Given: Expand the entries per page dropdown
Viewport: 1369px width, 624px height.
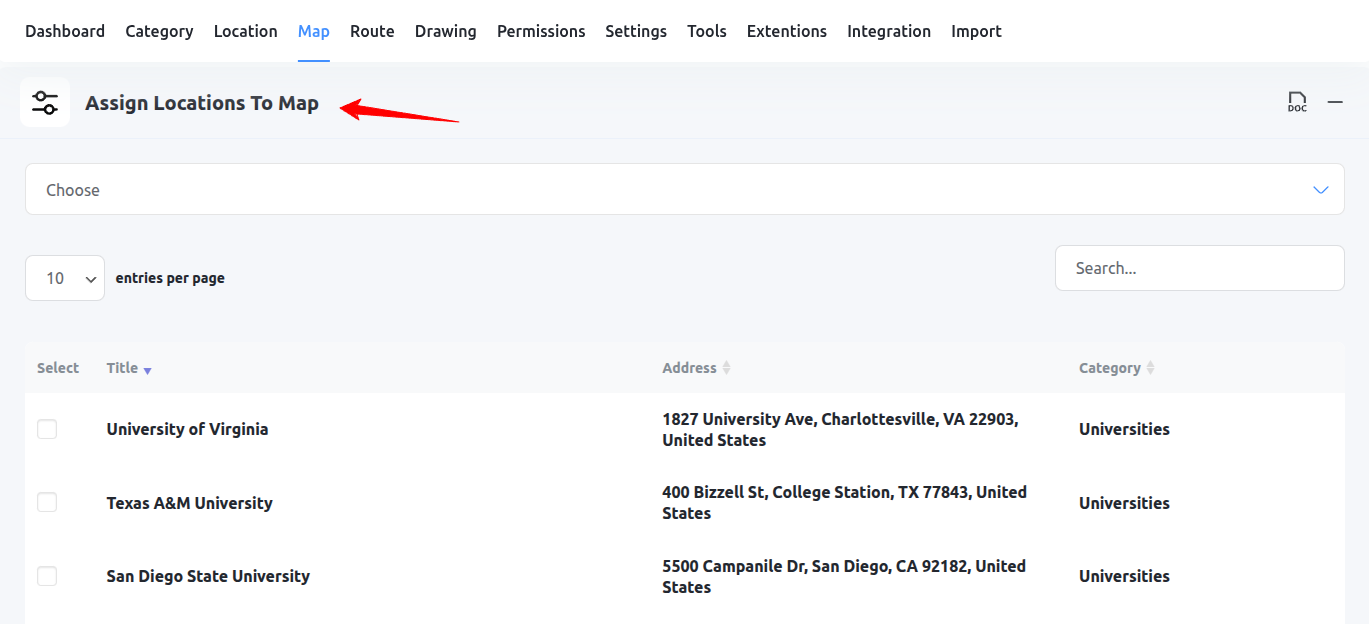Looking at the screenshot, I should tap(65, 278).
